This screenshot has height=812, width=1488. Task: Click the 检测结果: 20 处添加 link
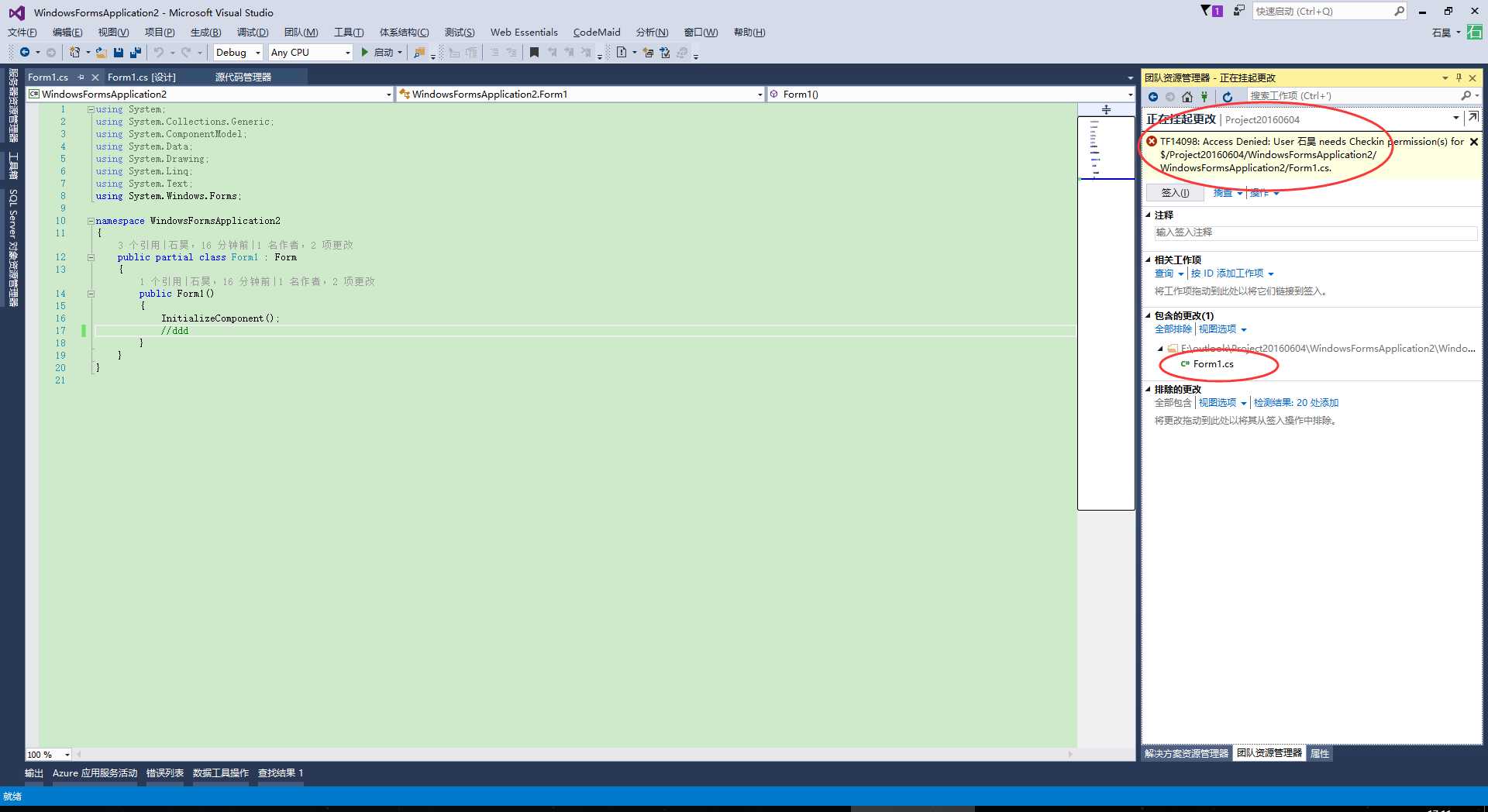[x=1296, y=403]
